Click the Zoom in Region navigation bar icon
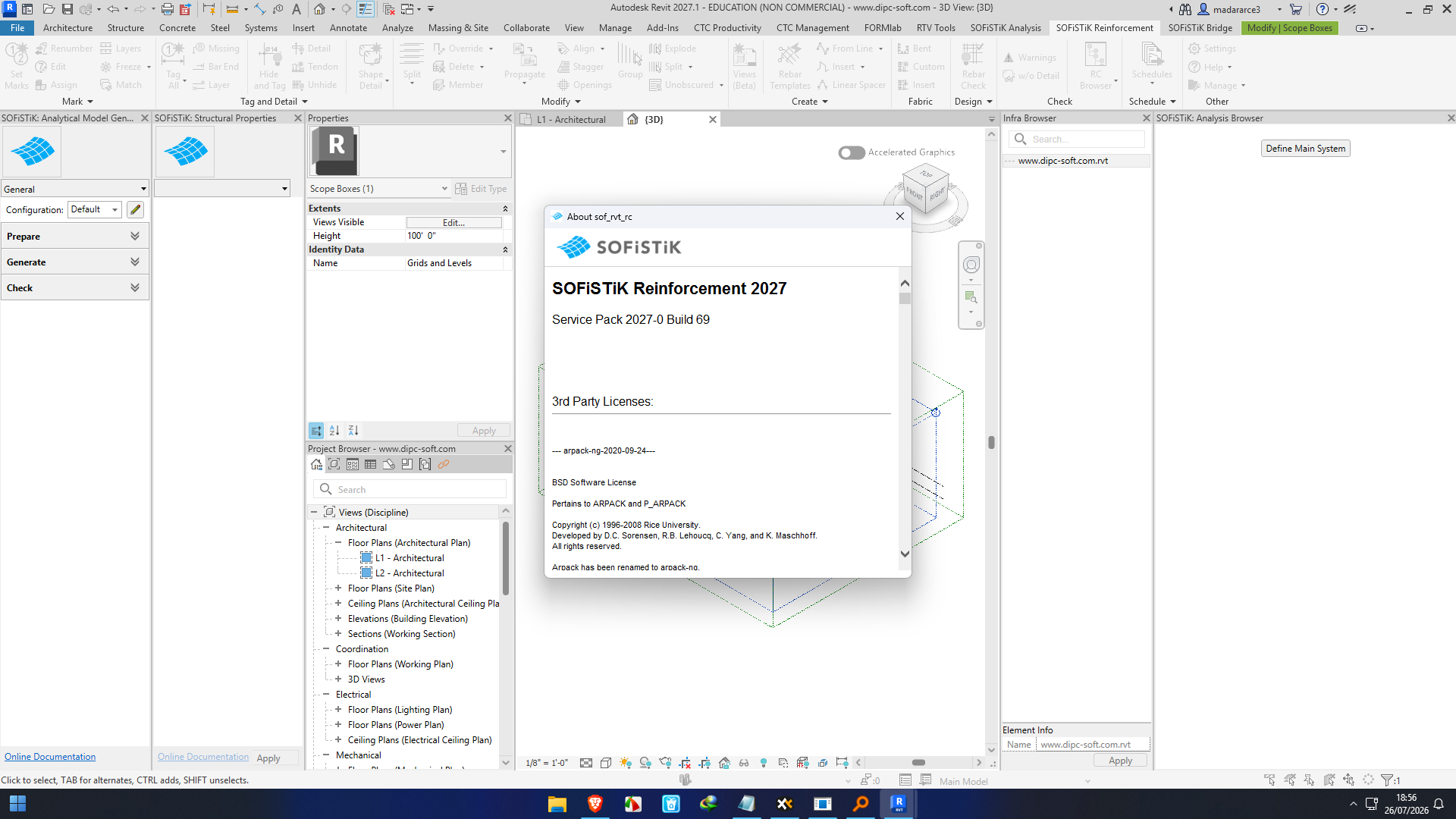 [x=971, y=297]
